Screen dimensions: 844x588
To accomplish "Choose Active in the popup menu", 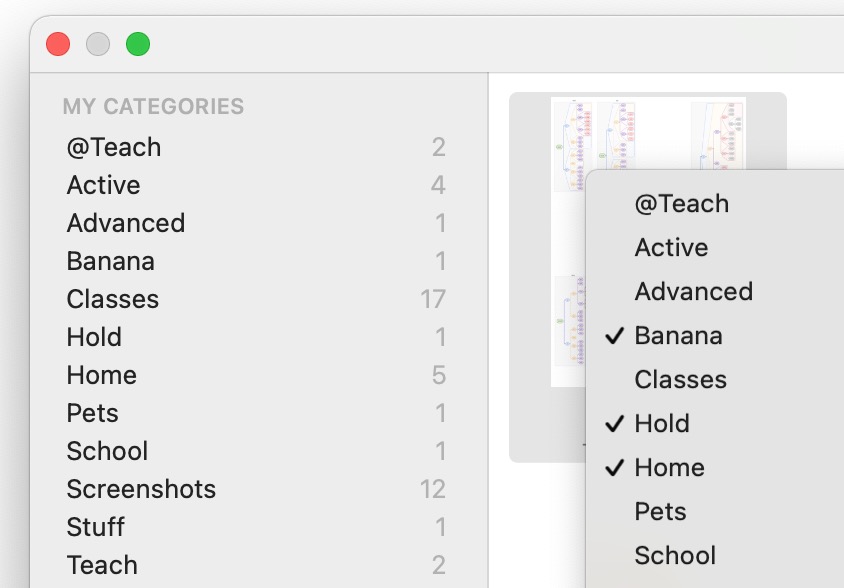I will point(671,248).
